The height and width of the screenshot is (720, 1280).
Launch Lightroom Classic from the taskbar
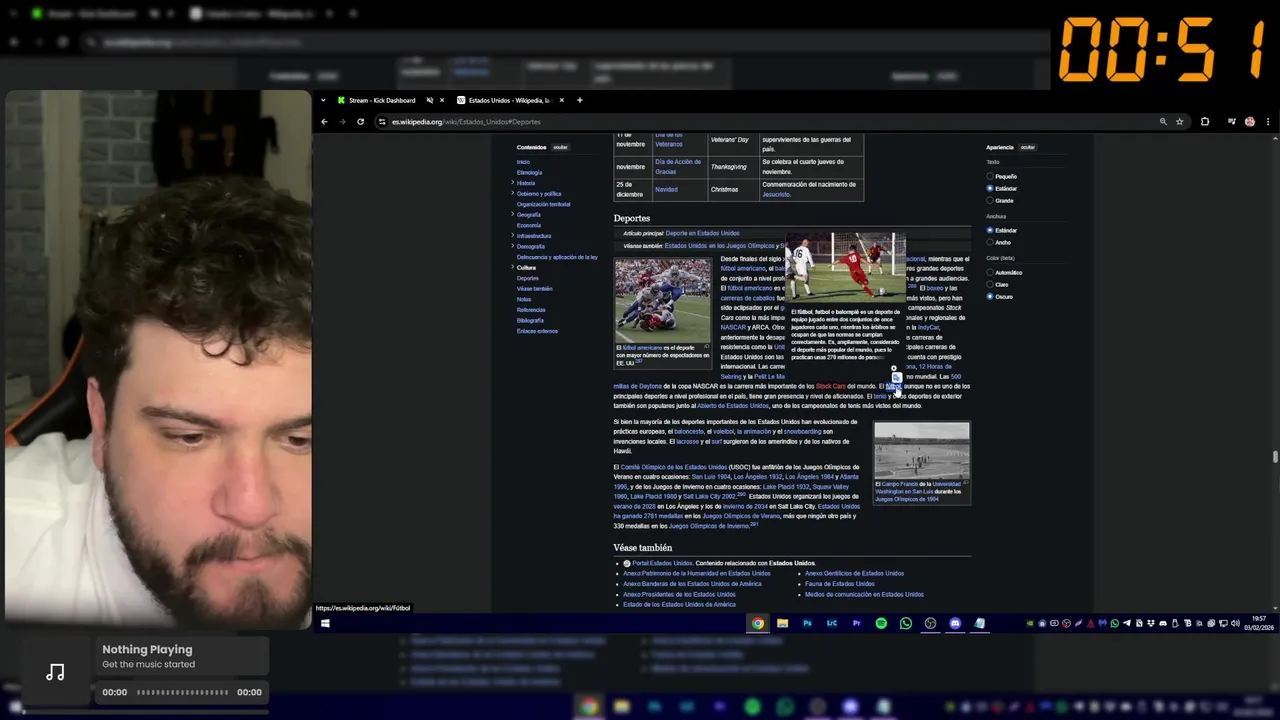[x=831, y=623]
